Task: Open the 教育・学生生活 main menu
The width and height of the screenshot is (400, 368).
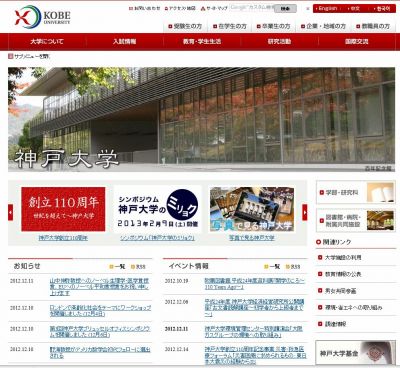Action: tap(202, 42)
